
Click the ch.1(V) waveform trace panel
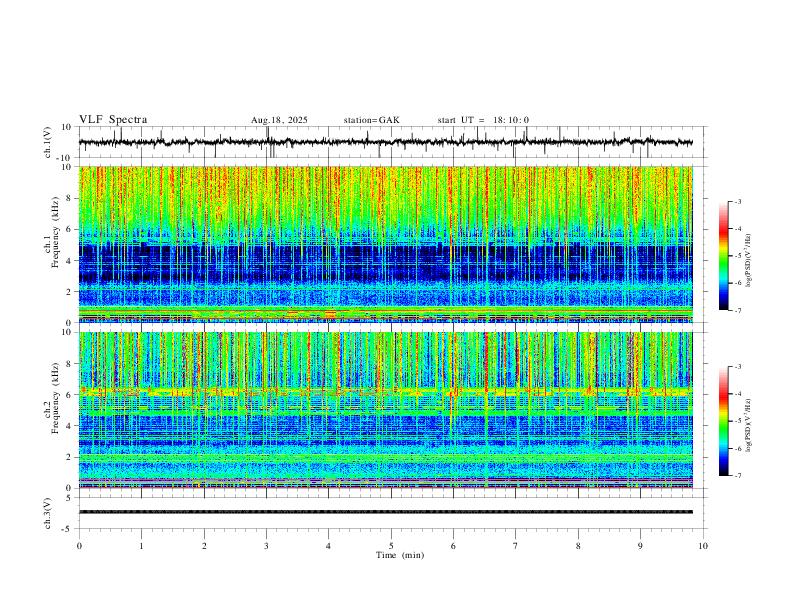(x=390, y=143)
